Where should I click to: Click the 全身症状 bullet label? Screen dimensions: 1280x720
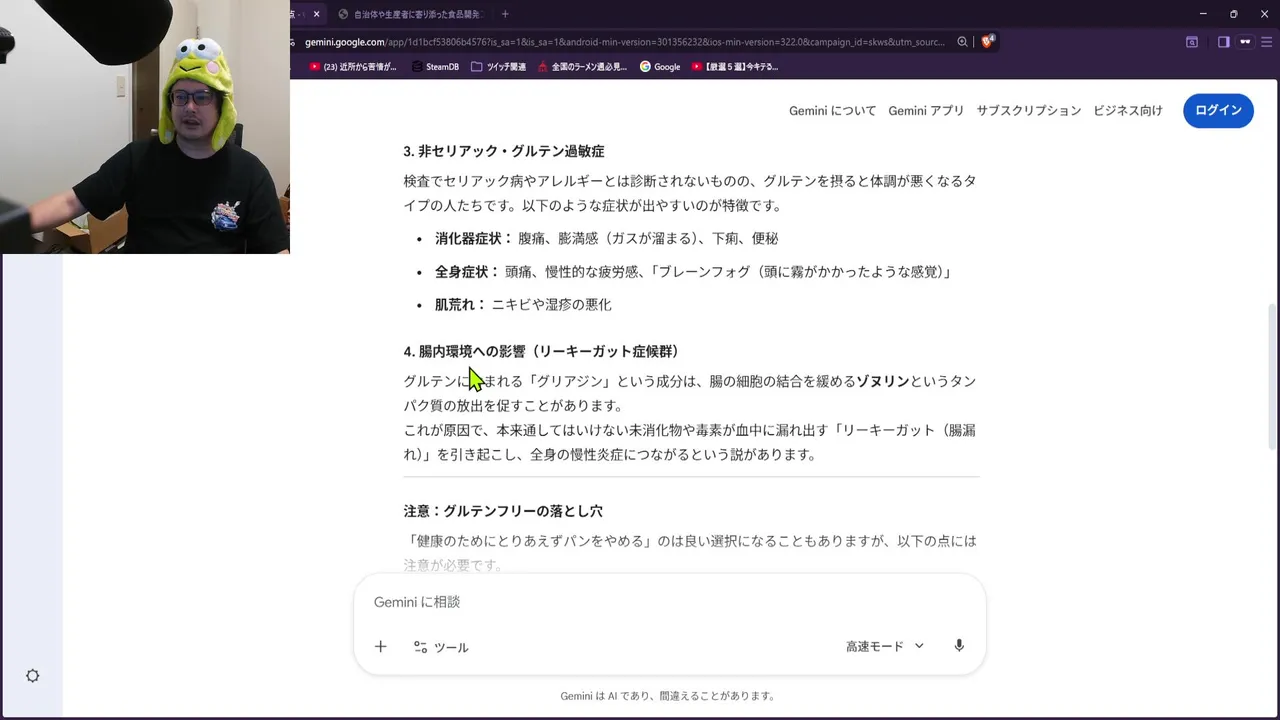click(467, 271)
